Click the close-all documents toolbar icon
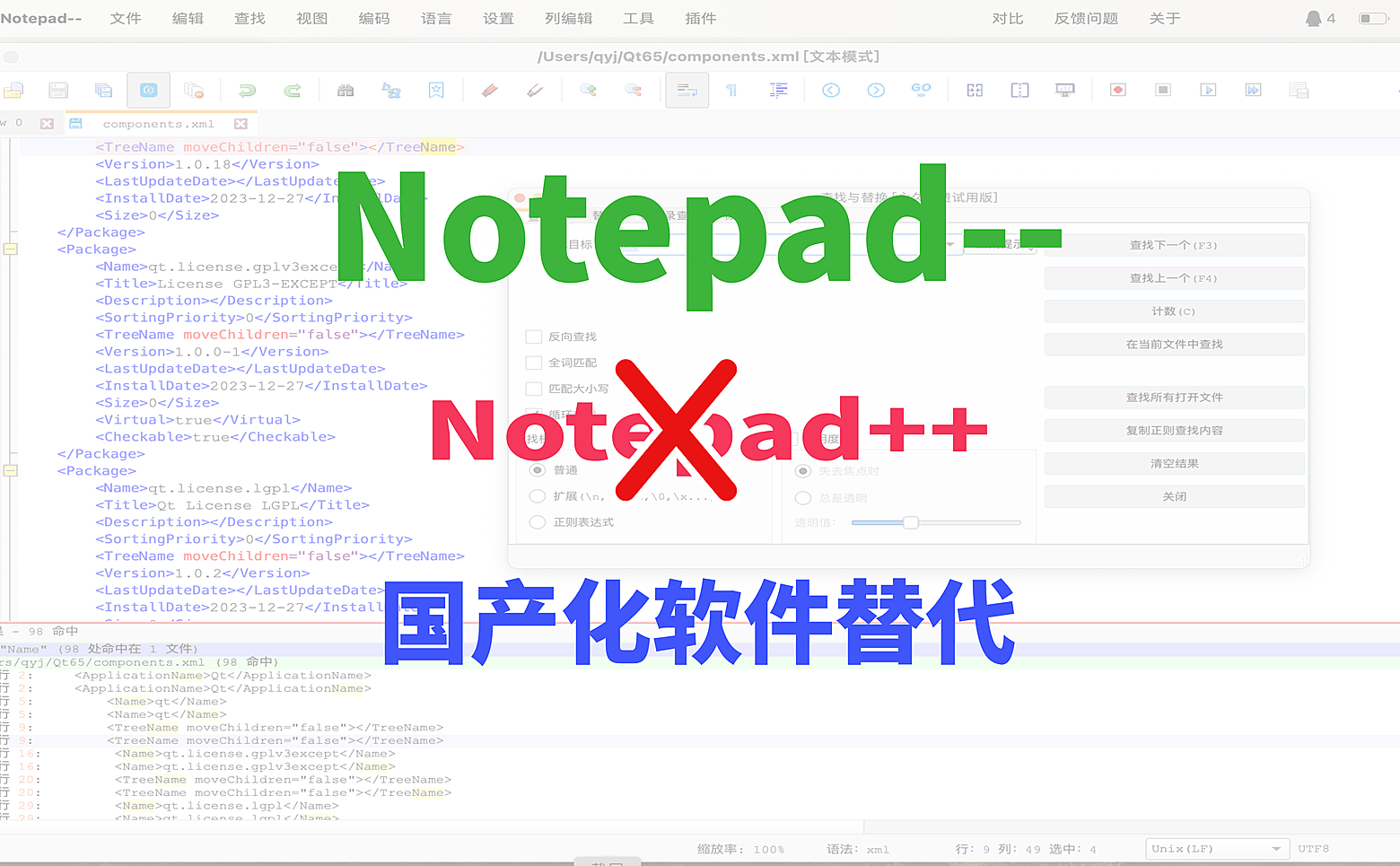This screenshot has width=1400, height=866. [193, 90]
